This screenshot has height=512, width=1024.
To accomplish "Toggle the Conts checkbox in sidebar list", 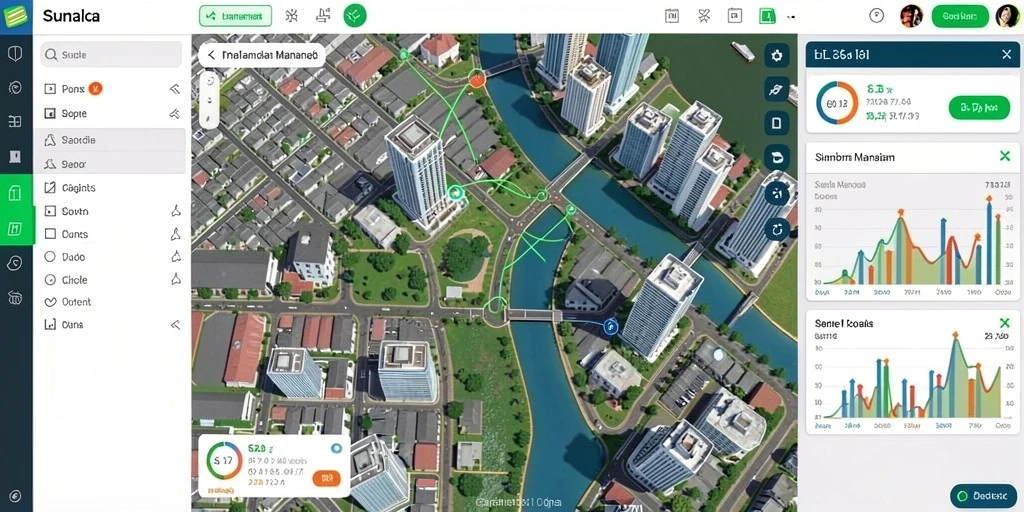I will coord(50,234).
